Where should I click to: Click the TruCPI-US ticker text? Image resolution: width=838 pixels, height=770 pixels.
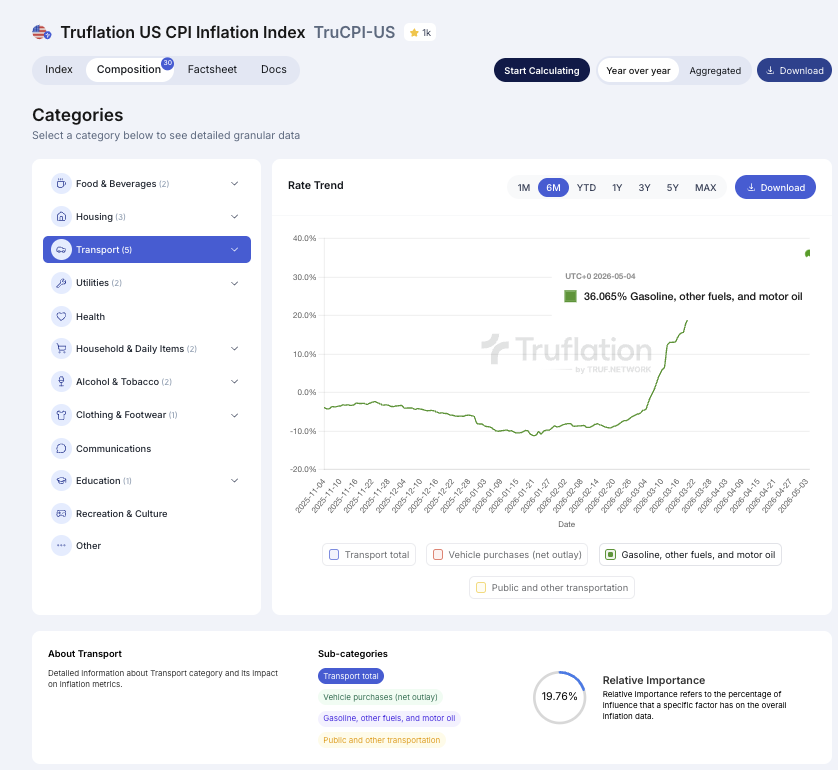pyautogui.click(x=354, y=33)
